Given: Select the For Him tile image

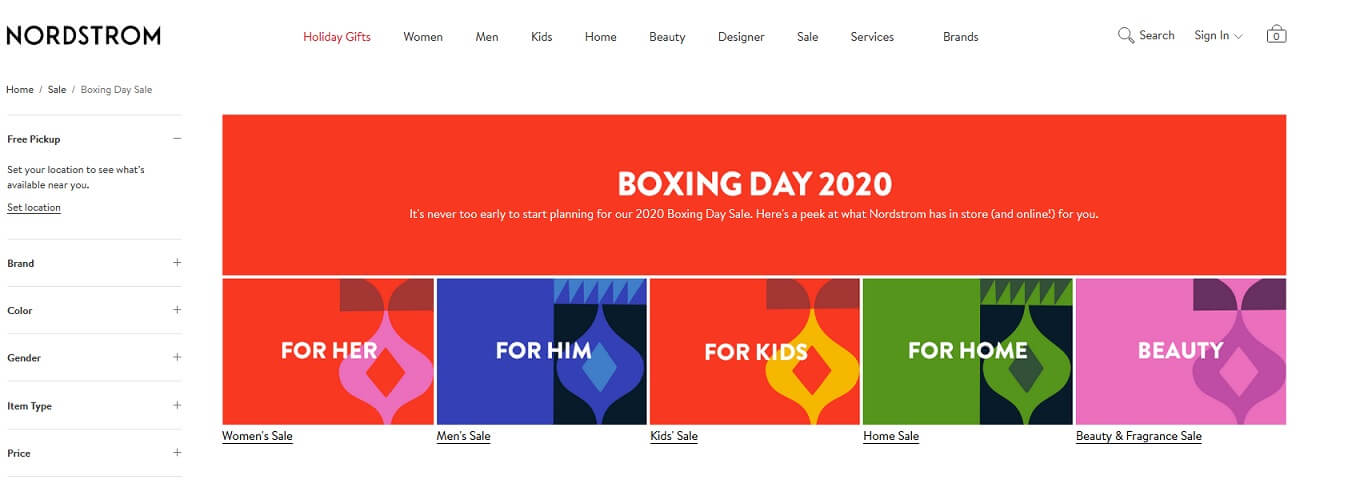Looking at the screenshot, I should click(542, 351).
